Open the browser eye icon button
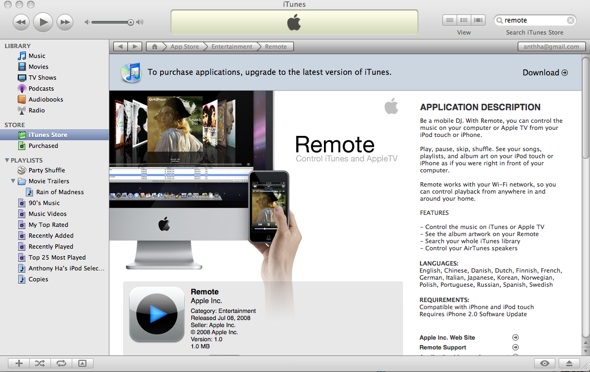Viewport: 590px width, 372px height. [544, 363]
